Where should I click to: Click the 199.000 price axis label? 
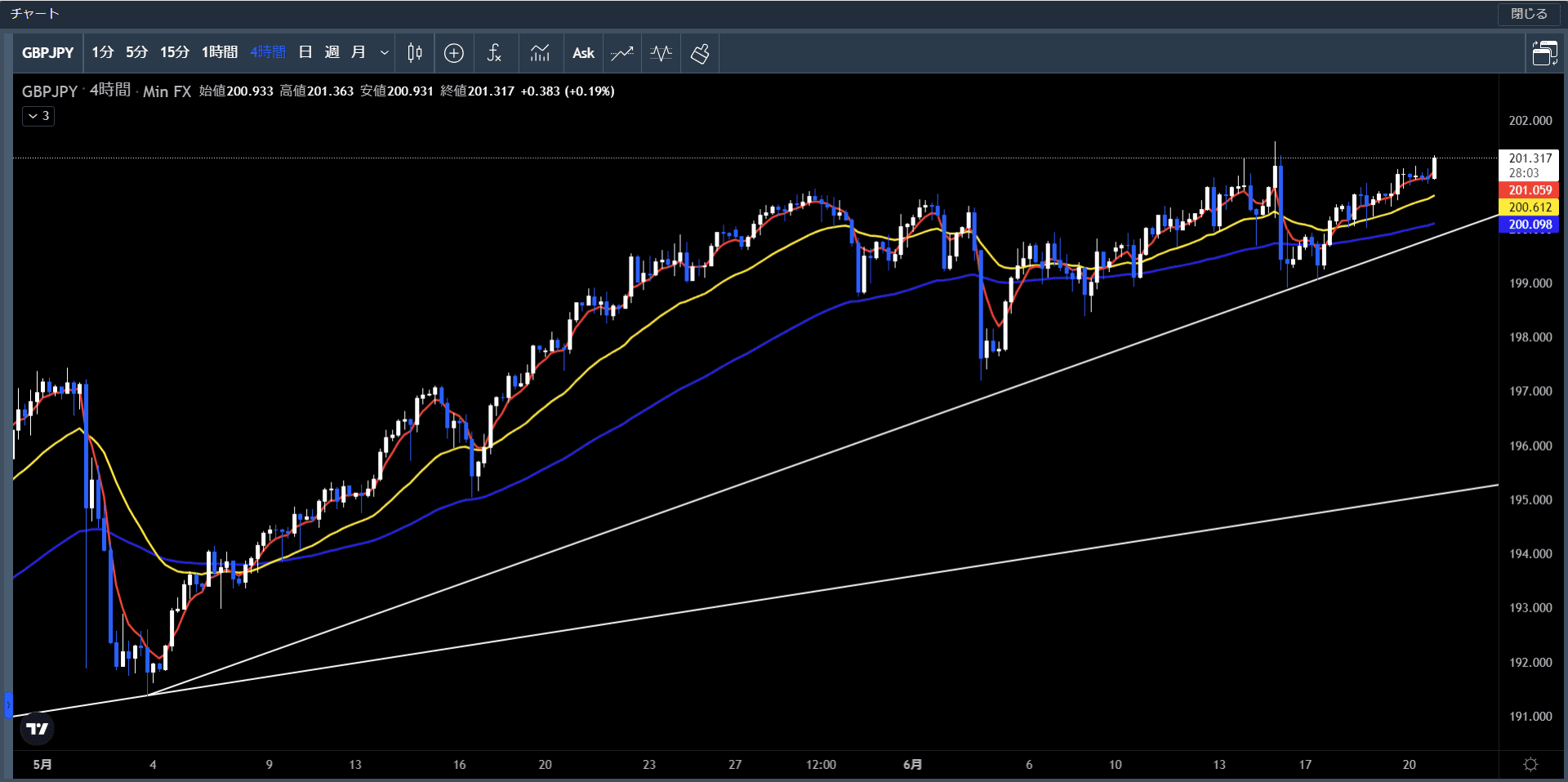click(1530, 283)
